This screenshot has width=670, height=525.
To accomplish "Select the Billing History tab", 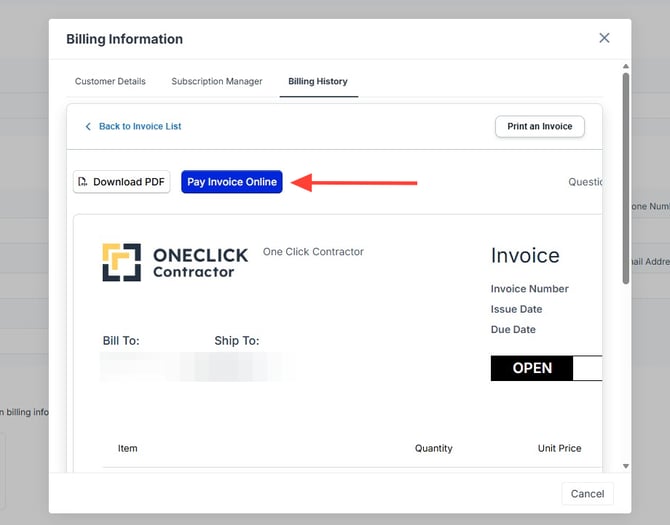I will (318, 81).
